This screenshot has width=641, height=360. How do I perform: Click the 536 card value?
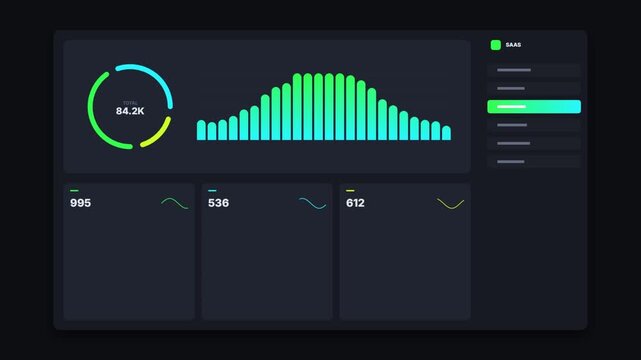pyautogui.click(x=219, y=203)
